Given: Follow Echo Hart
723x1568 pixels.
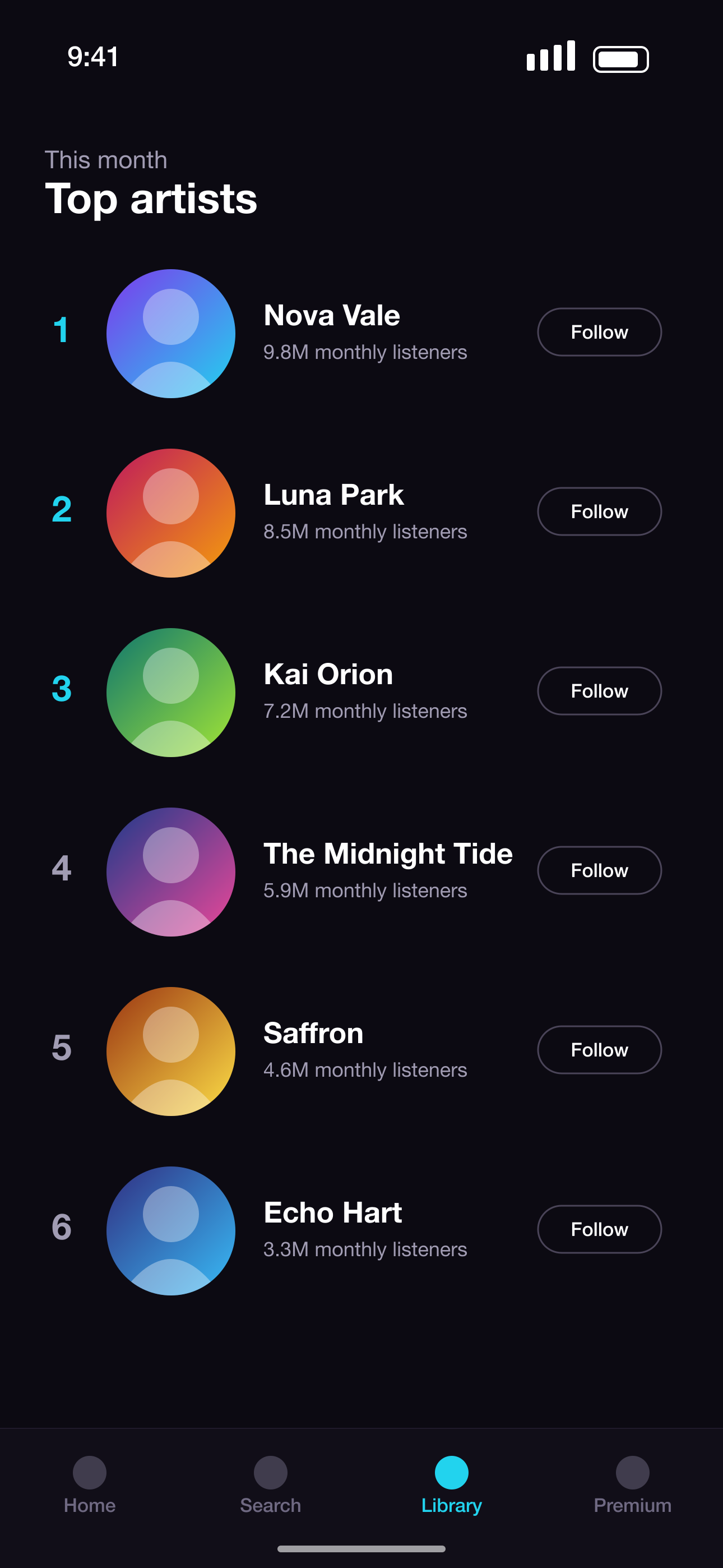Looking at the screenshot, I should 600,1230.
